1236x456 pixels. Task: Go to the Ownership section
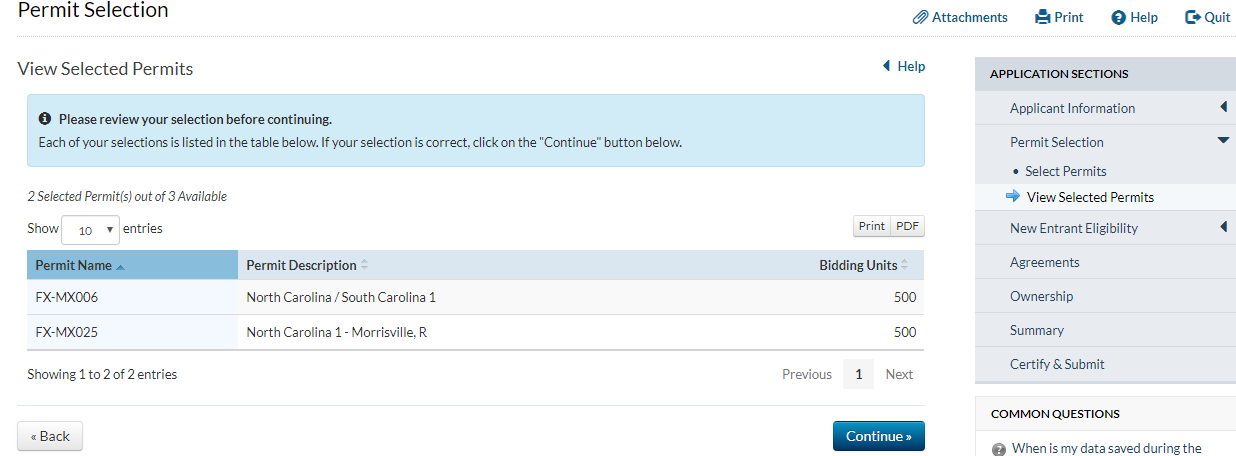[1041, 296]
